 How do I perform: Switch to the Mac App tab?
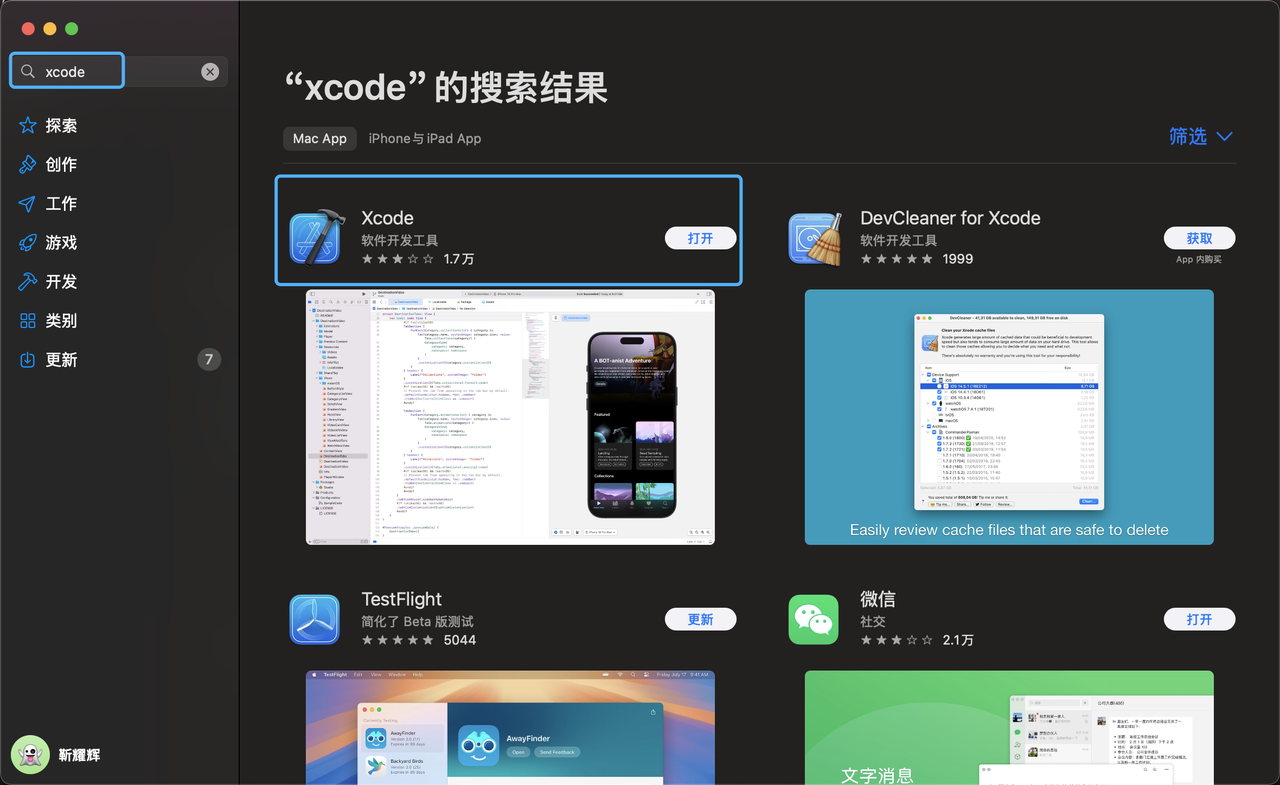pos(320,138)
